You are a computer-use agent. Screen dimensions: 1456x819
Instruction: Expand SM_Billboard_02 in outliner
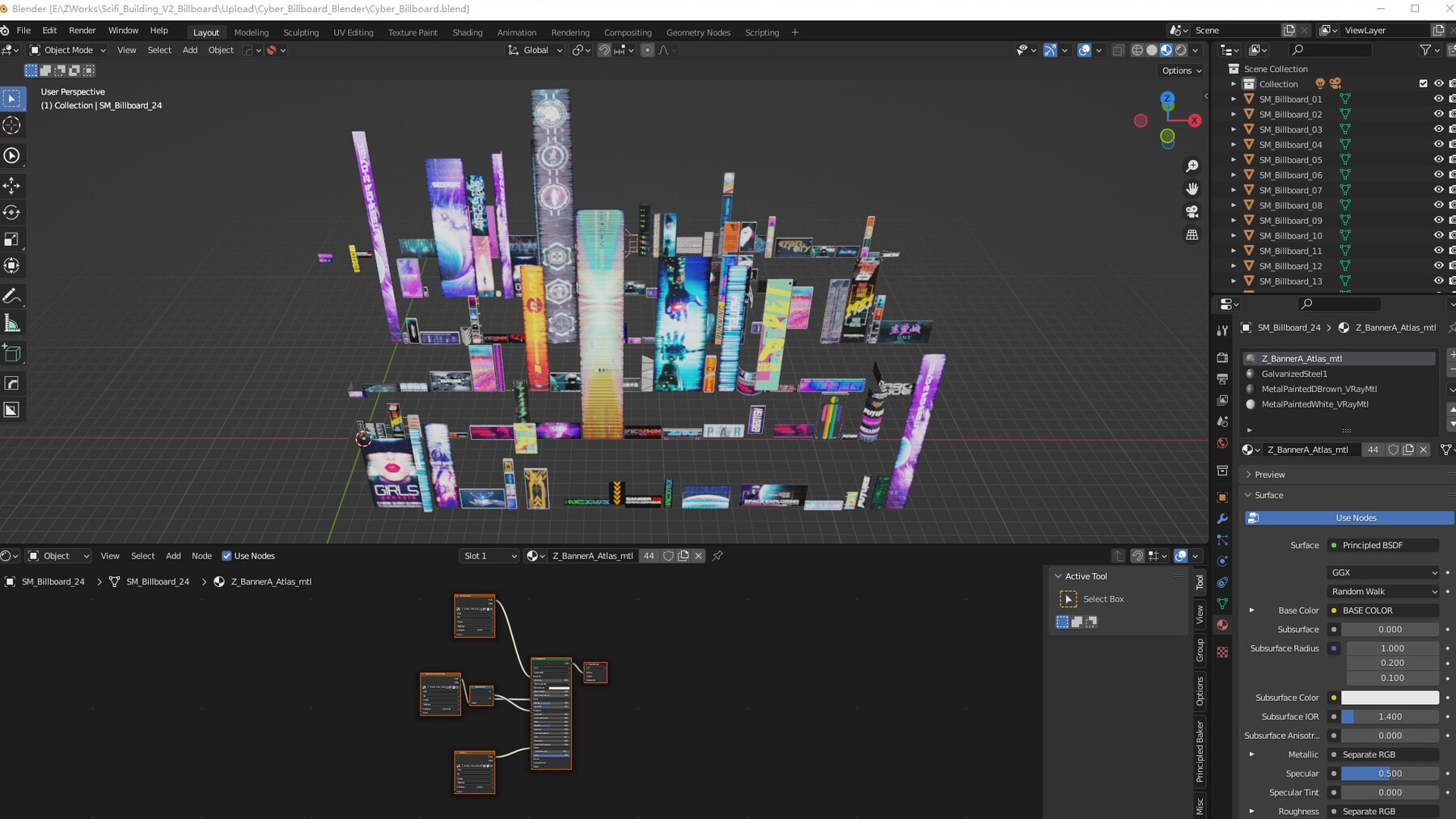click(1234, 114)
